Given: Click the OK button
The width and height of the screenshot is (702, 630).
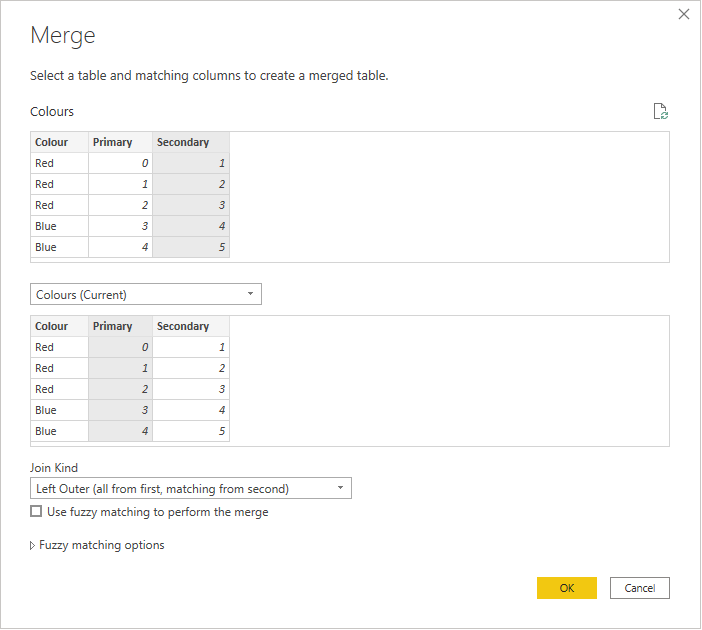Looking at the screenshot, I should click(x=566, y=588).
